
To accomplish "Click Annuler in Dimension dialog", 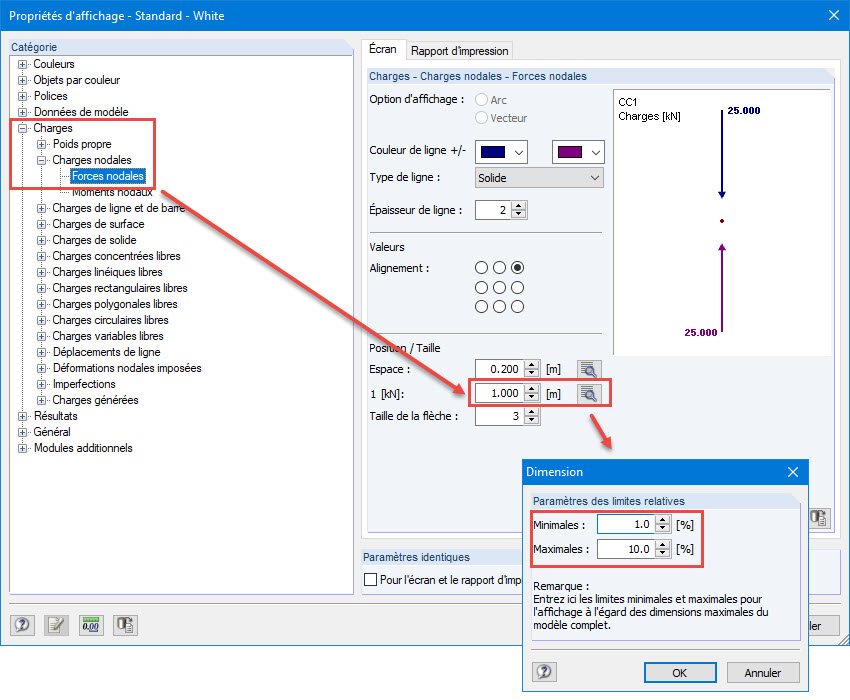I will click(763, 672).
